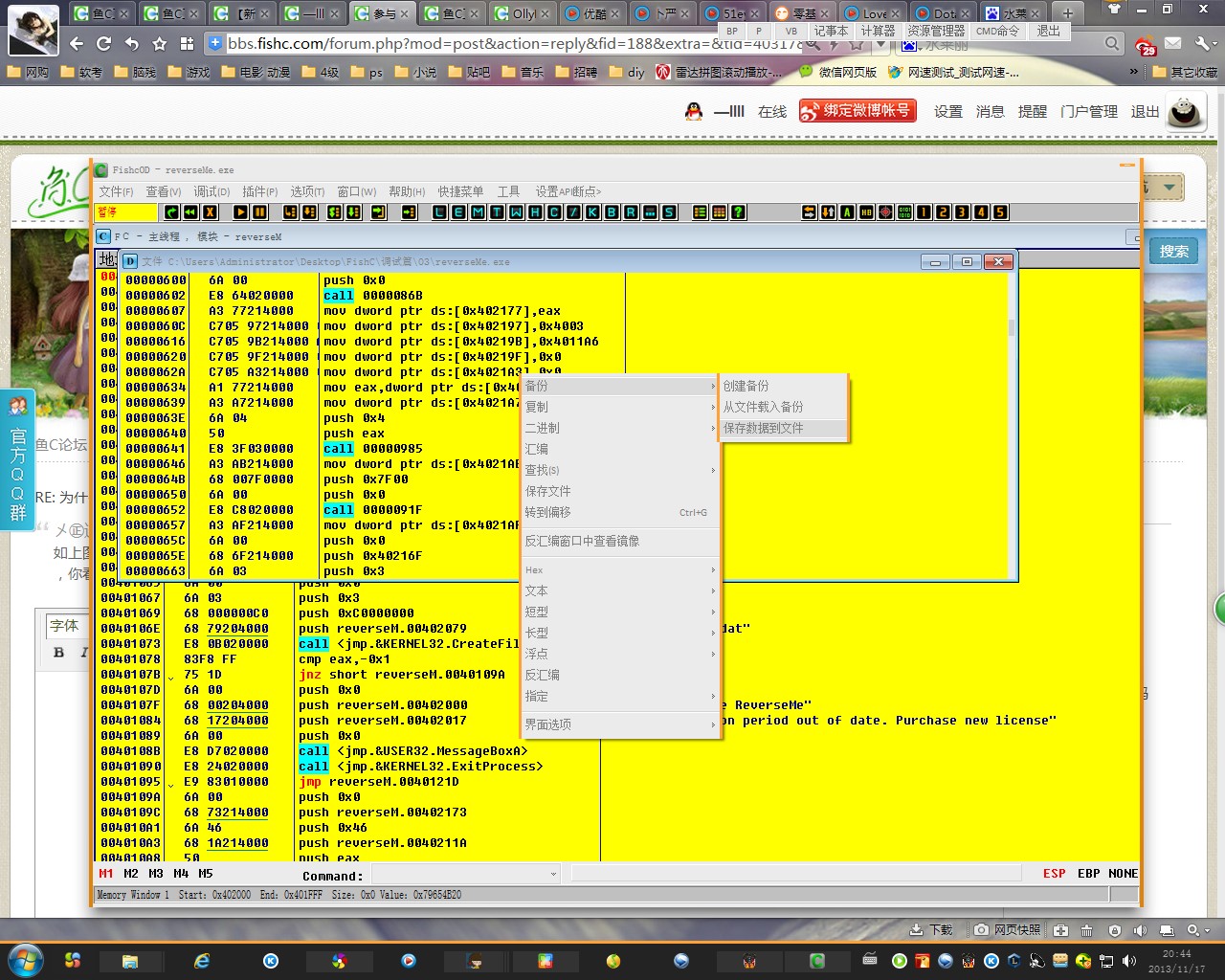The height and width of the screenshot is (980, 1225).
Task: Expand 界面选项 context menu submenu
Action: coord(619,724)
